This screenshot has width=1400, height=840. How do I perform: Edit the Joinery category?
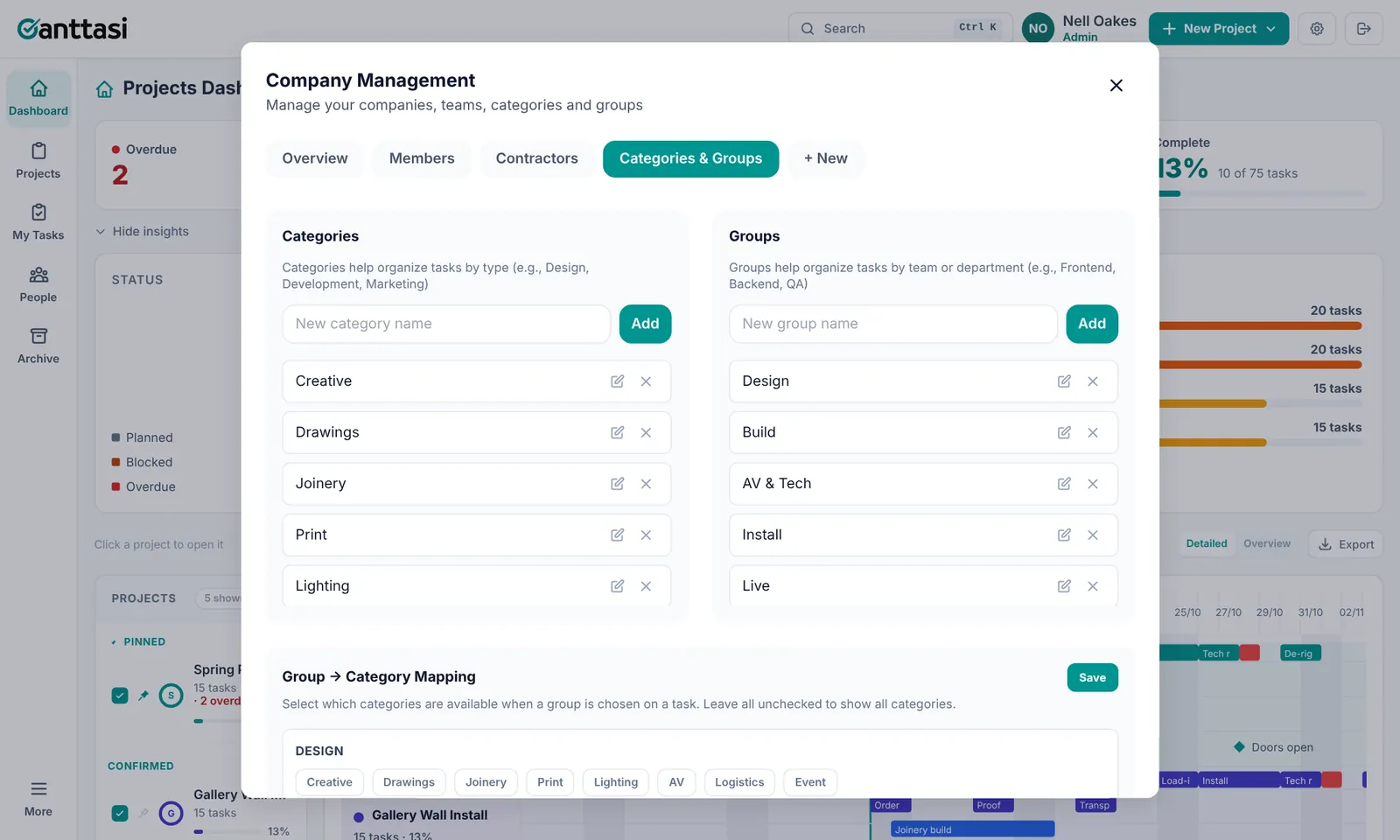617,484
